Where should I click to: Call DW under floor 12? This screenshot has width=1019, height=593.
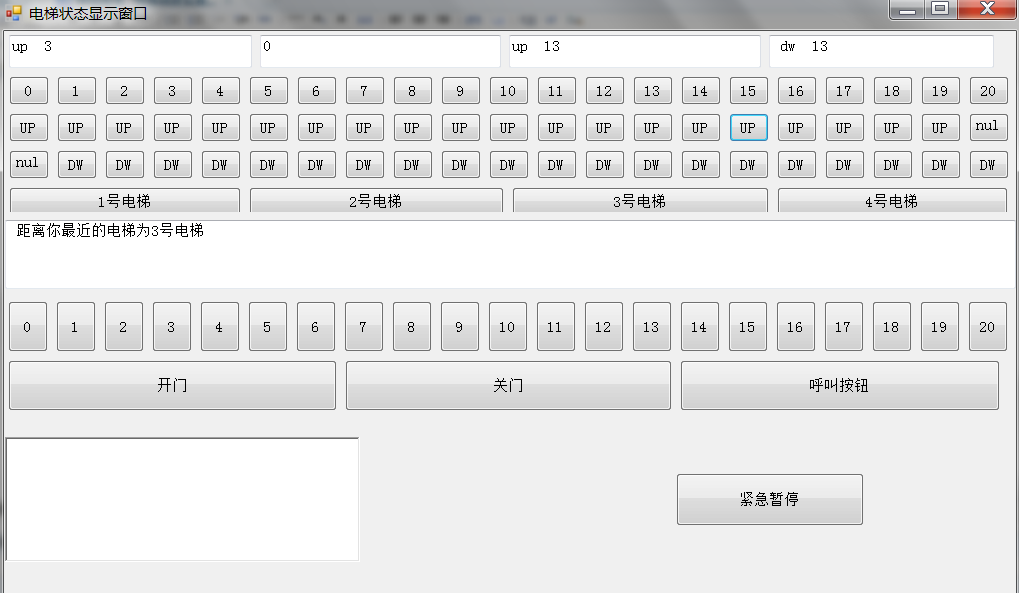(604, 165)
